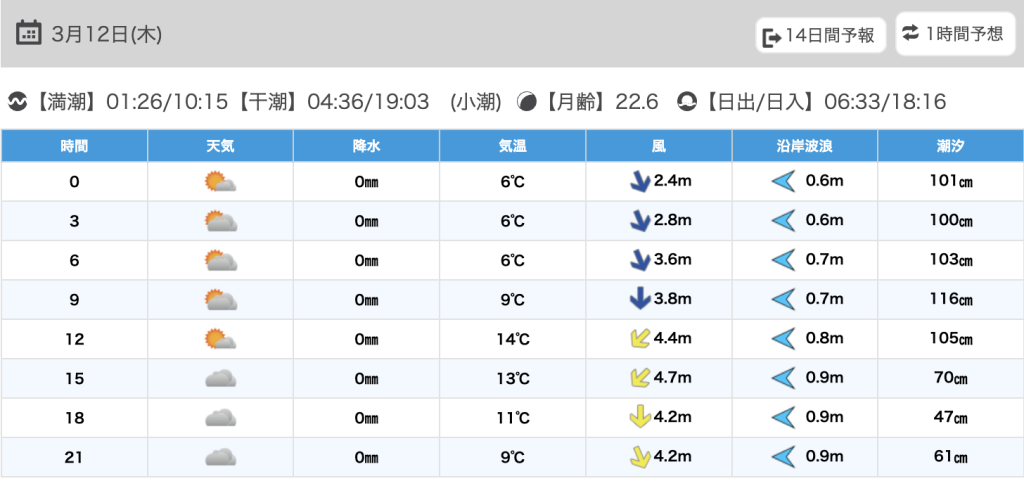Image resolution: width=1024 pixels, height=481 pixels.
Task: Click the partly sunny icon at hour 0
Action: coord(220,182)
